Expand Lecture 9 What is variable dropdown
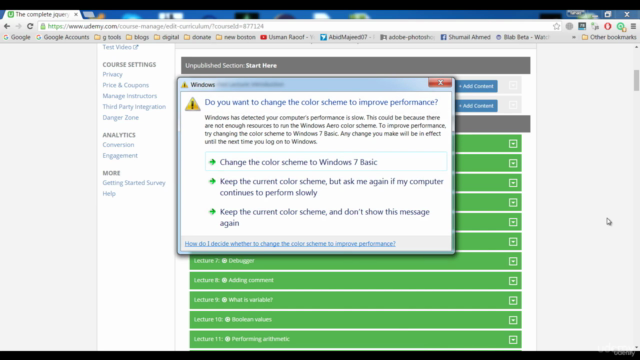This screenshot has width=640, height=360. pos(513,300)
